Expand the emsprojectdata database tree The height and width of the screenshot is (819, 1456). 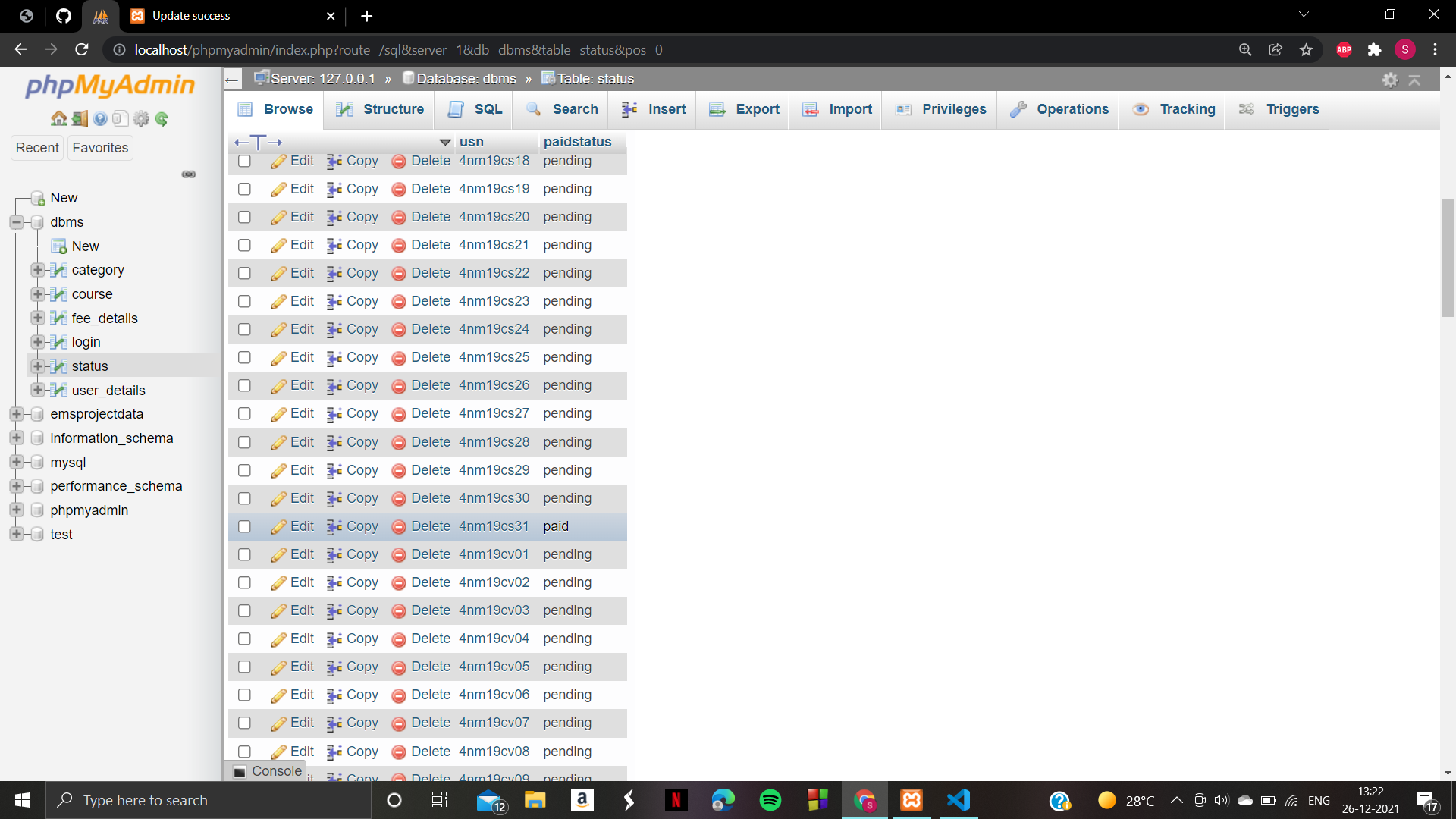(17, 414)
